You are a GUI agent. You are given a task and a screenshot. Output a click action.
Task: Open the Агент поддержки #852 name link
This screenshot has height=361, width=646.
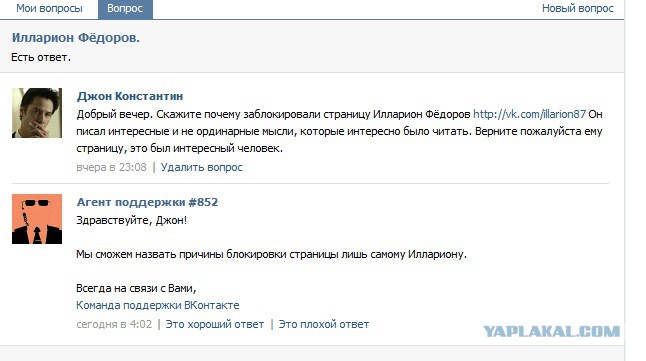147,202
